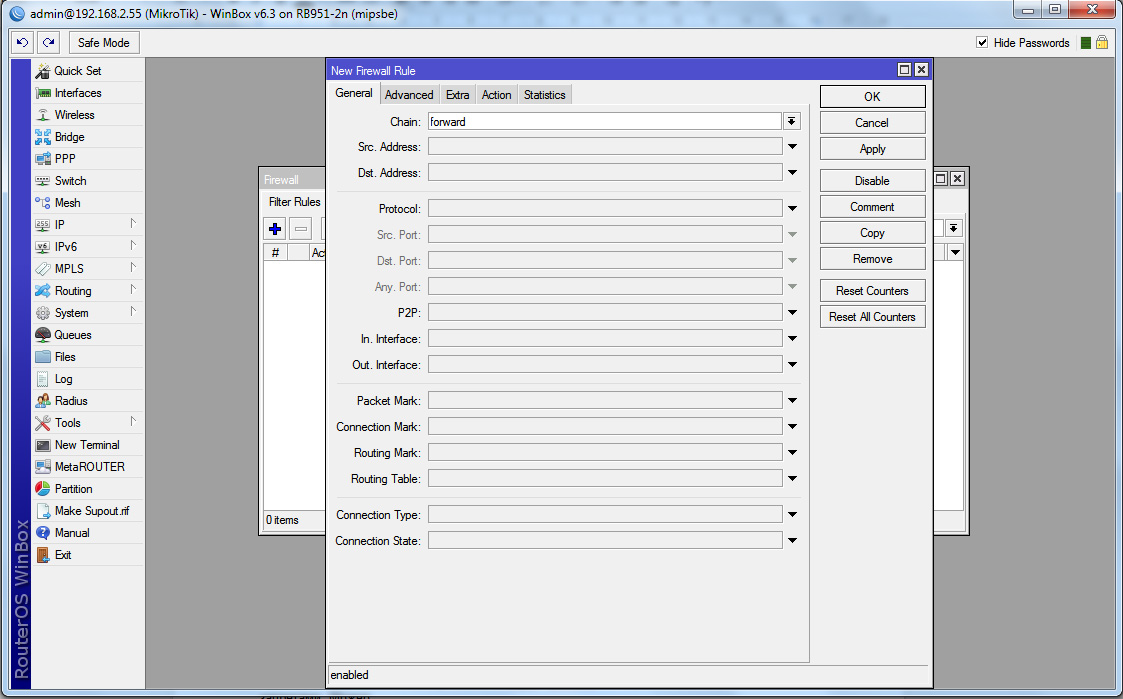Select Make Supout.rif

point(87,511)
